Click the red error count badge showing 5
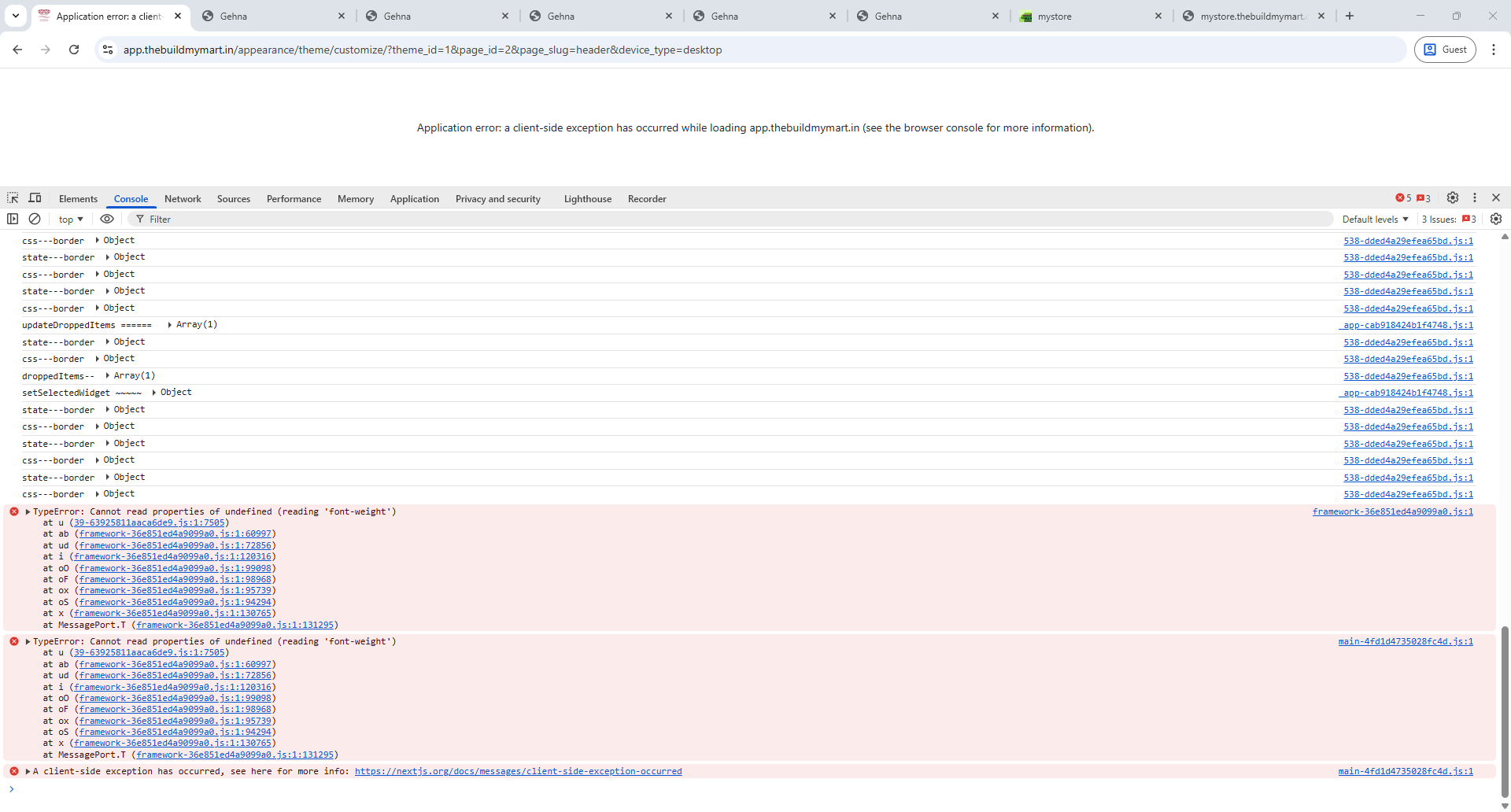Viewport: 1511px width, 812px height. coord(1403,198)
